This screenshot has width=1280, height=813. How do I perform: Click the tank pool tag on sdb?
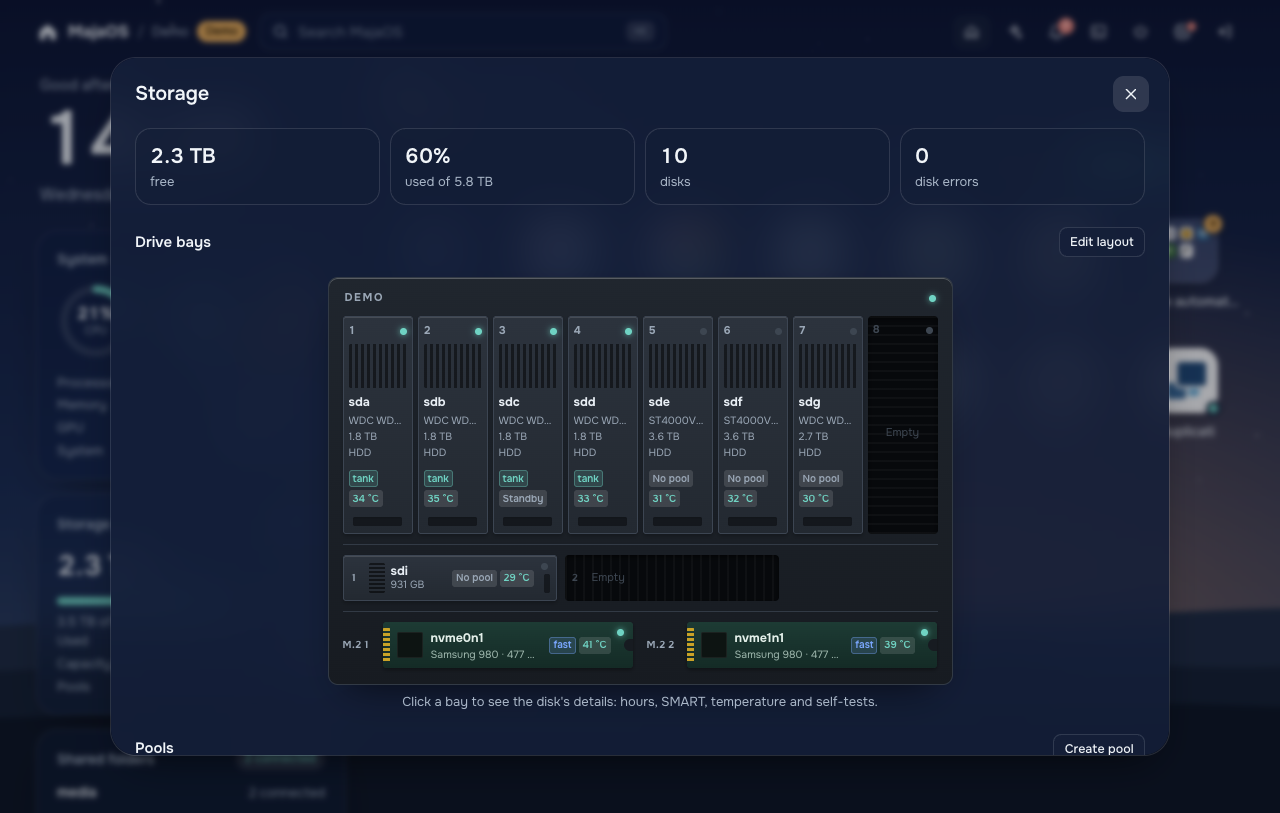pyautogui.click(x=438, y=479)
